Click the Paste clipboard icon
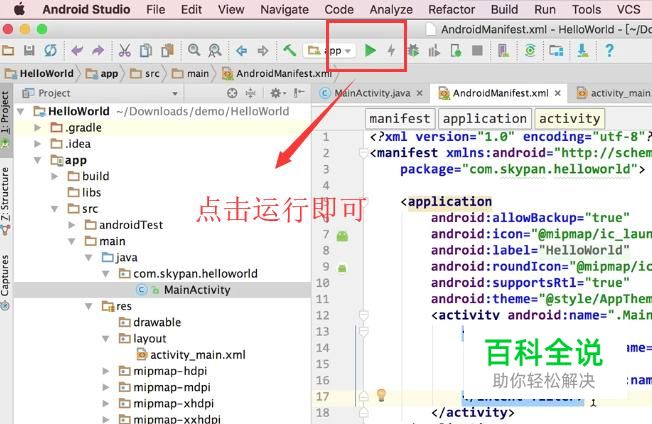 point(167,51)
